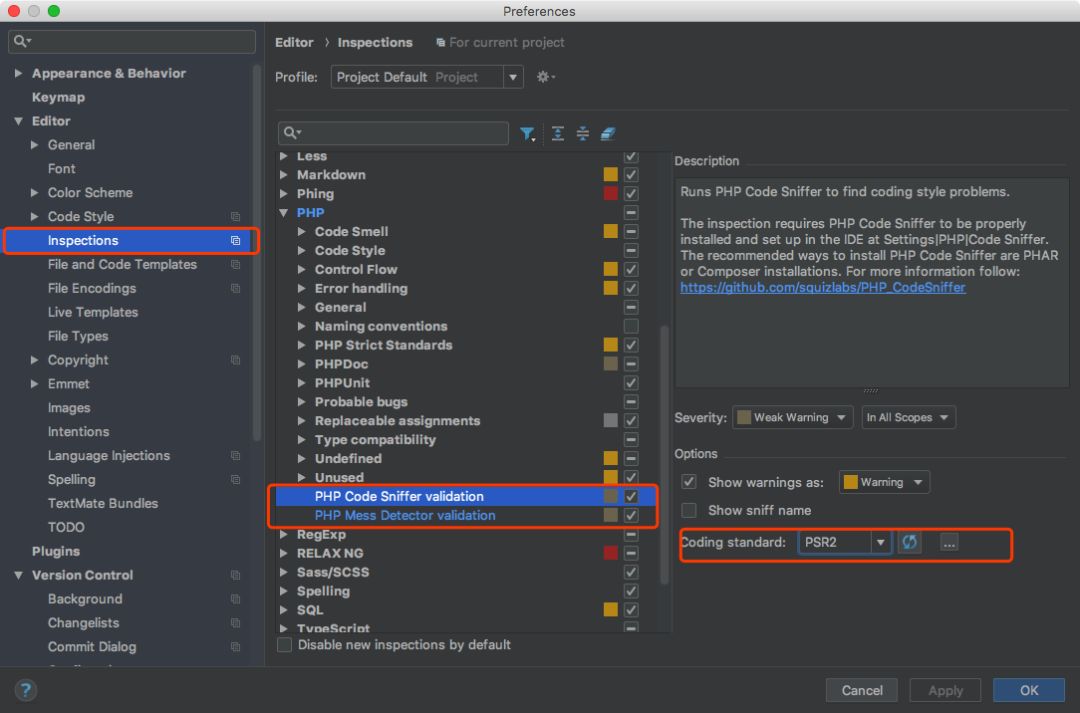This screenshot has width=1080, height=713.
Task: Open the PHP_CodeSniffer GitHub link
Action: (822, 287)
